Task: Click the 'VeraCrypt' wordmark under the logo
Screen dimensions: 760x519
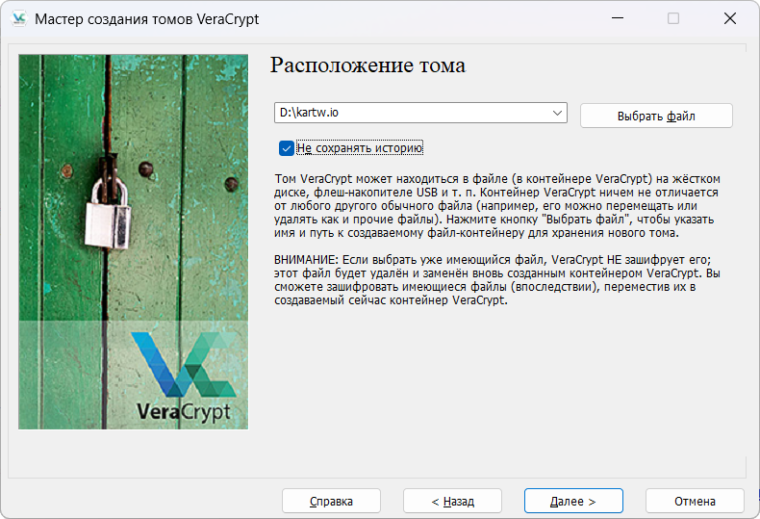Action: coord(184,411)
